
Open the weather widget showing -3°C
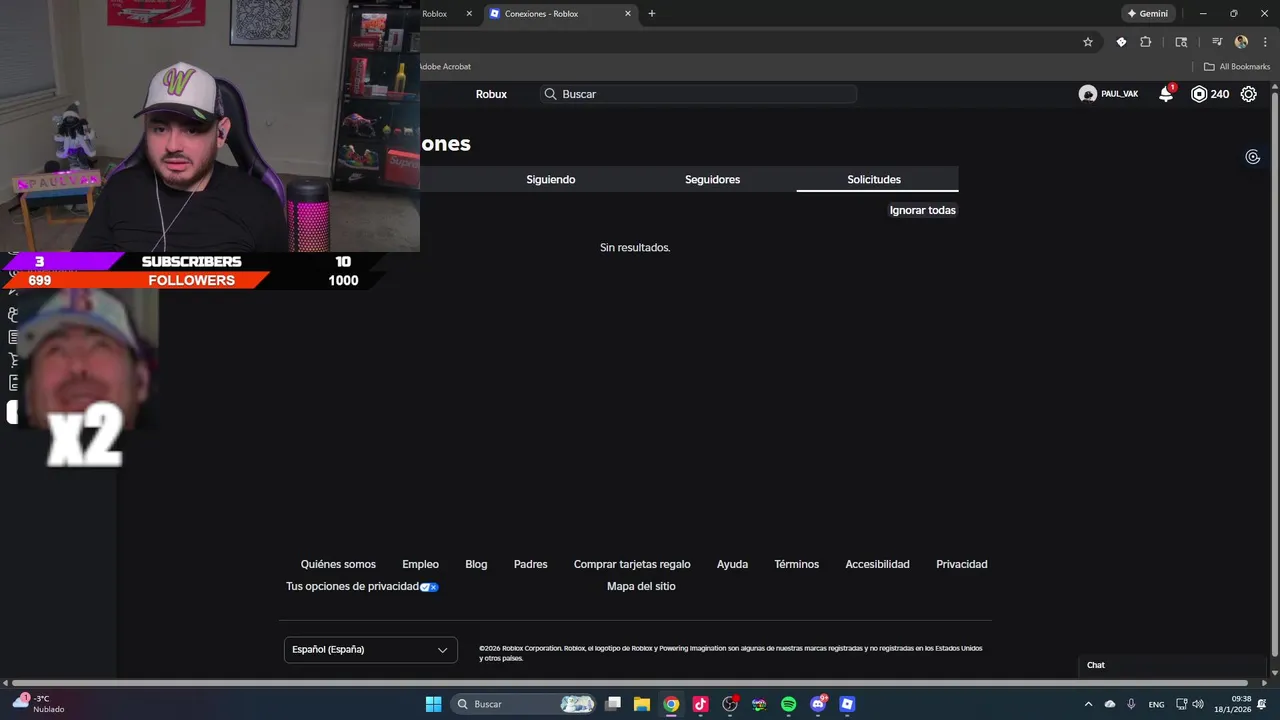click(x=40, y=704)
